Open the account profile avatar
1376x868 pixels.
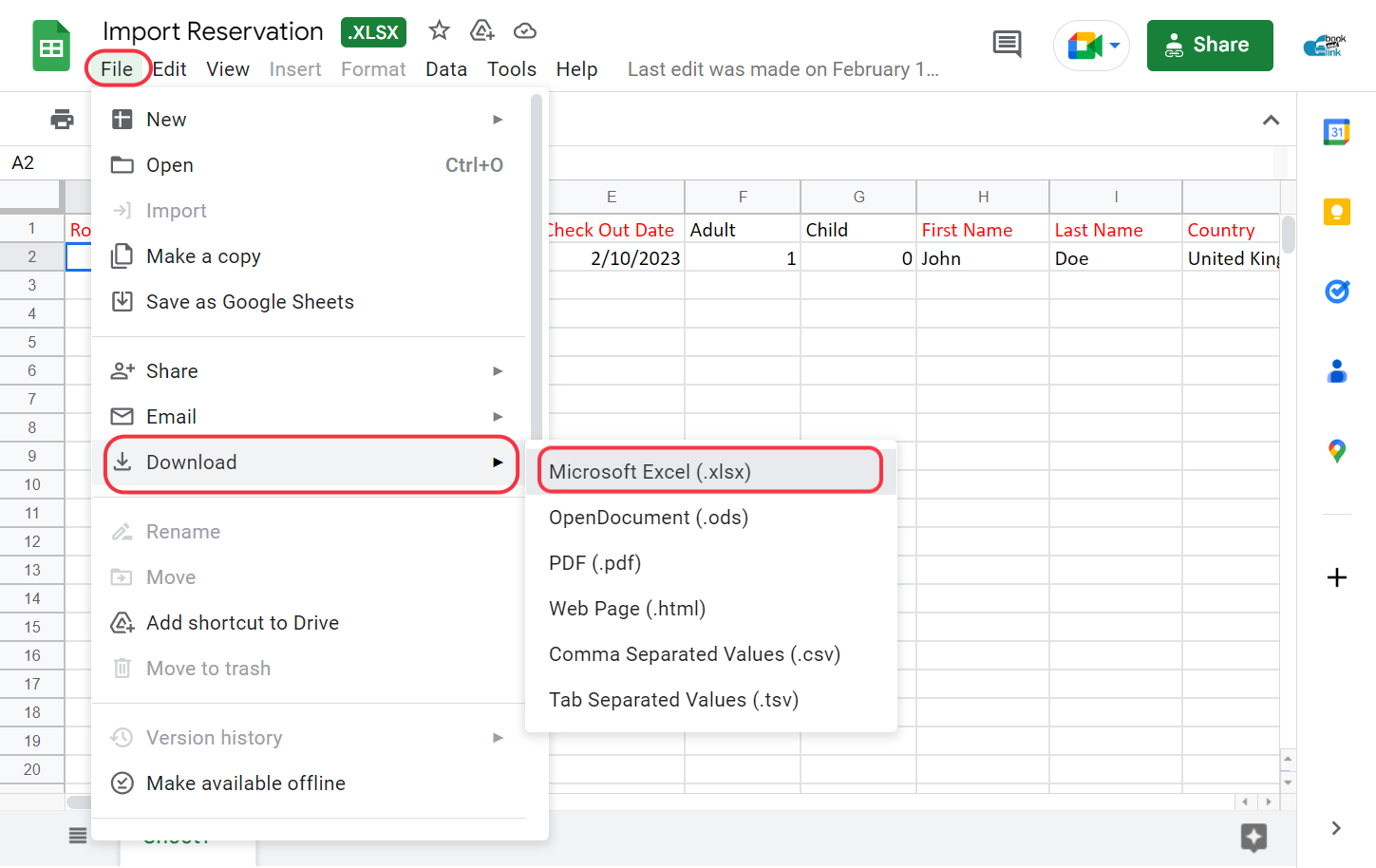[1325, 45]
